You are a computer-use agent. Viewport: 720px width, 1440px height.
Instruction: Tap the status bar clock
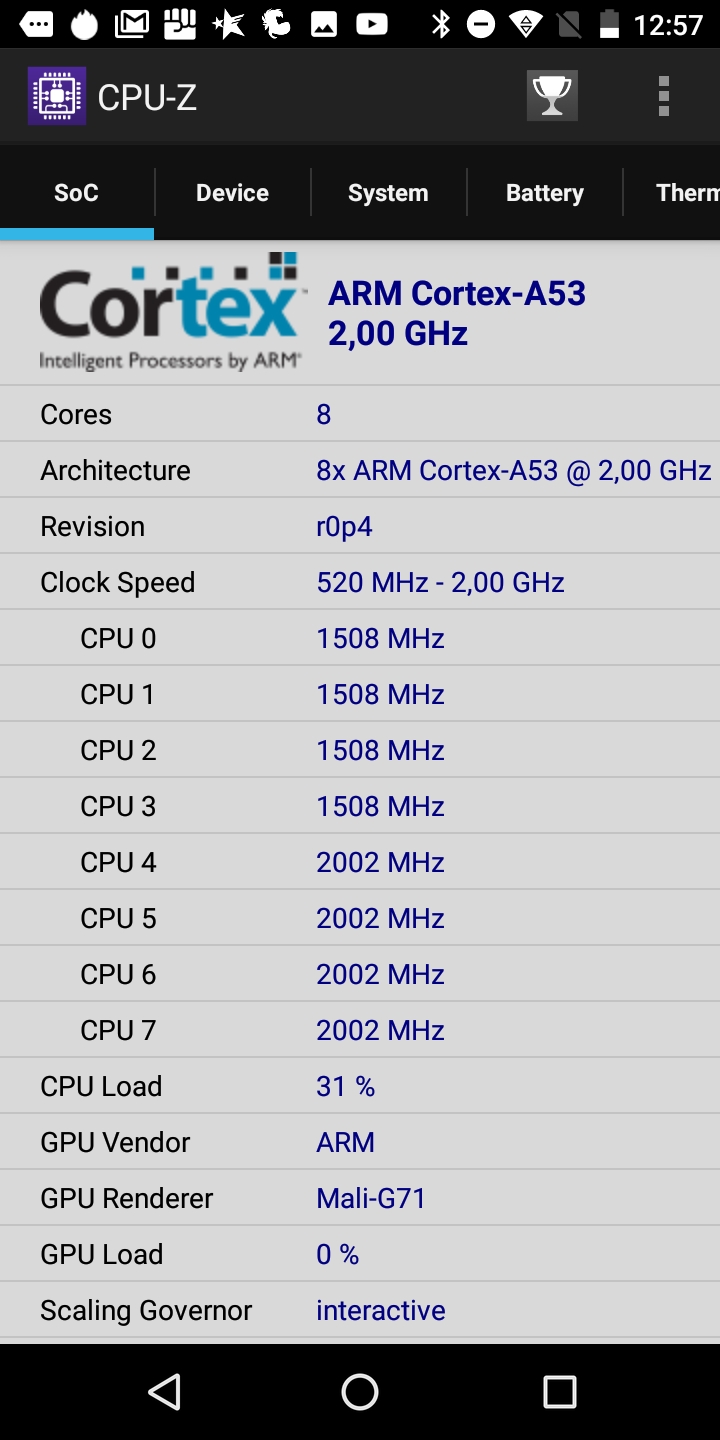tap(669, 24)
